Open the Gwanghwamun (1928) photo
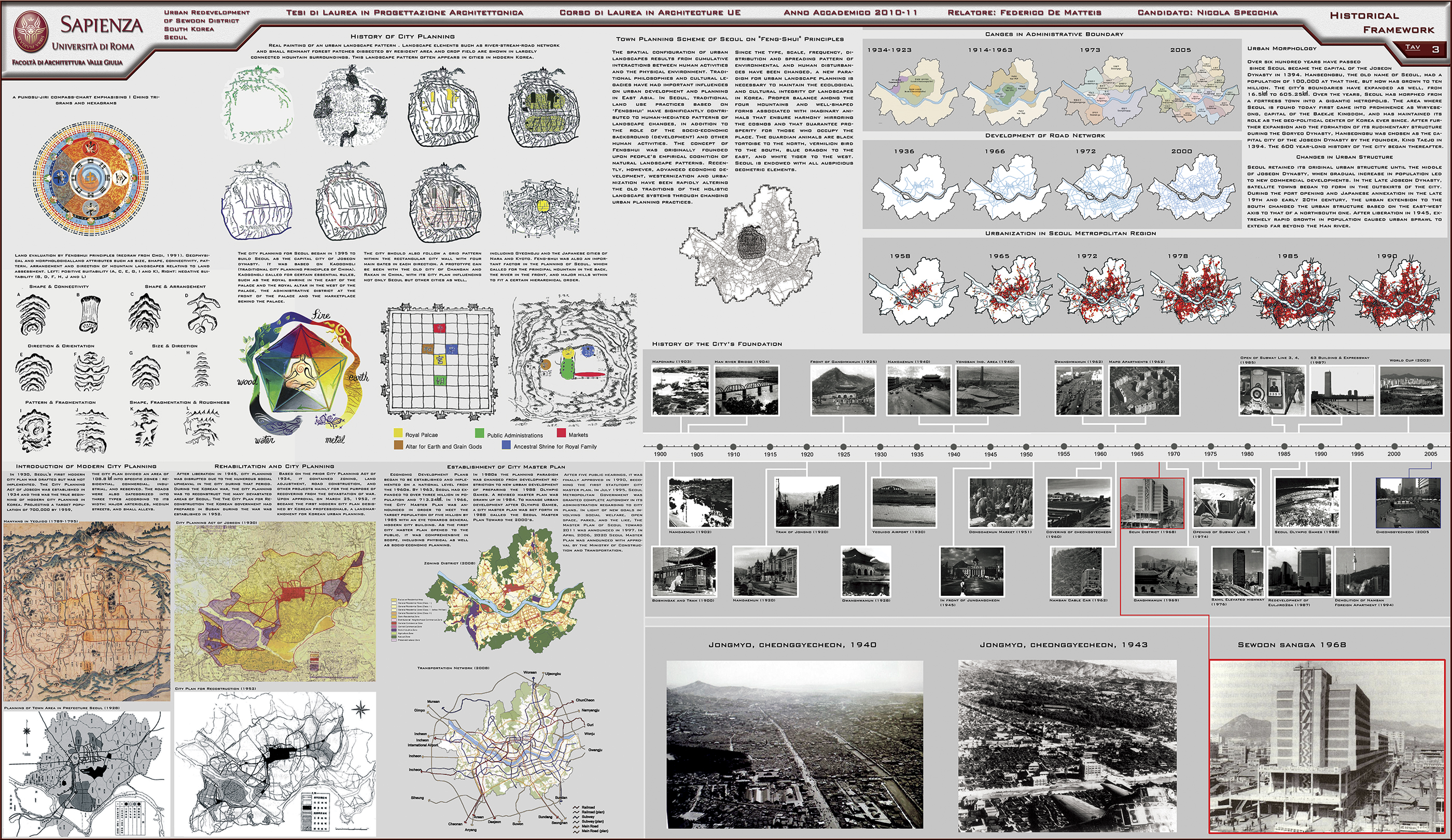This screenshot has height=840, width=1452. click(865, 571)
